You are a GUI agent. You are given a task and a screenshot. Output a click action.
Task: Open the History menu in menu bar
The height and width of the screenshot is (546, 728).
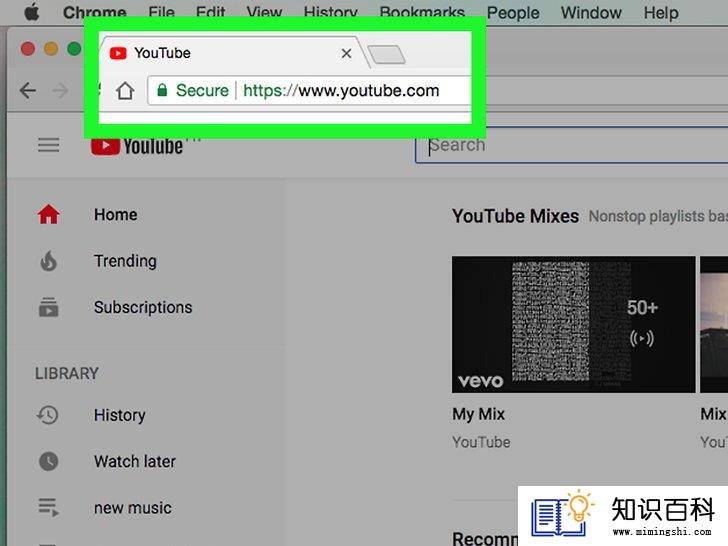click(x=331, y=13)
